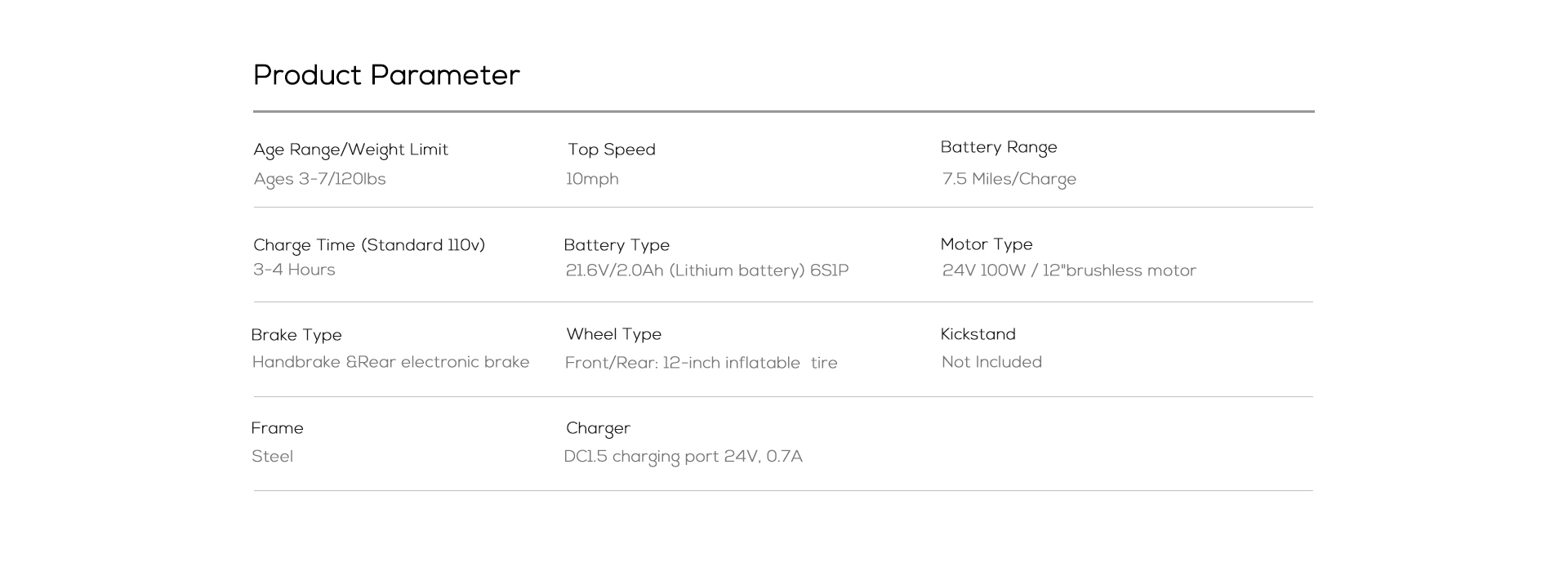Click the 3-4 Hours value
Viewport: 1568px width, 572px height.
(294, 270)
